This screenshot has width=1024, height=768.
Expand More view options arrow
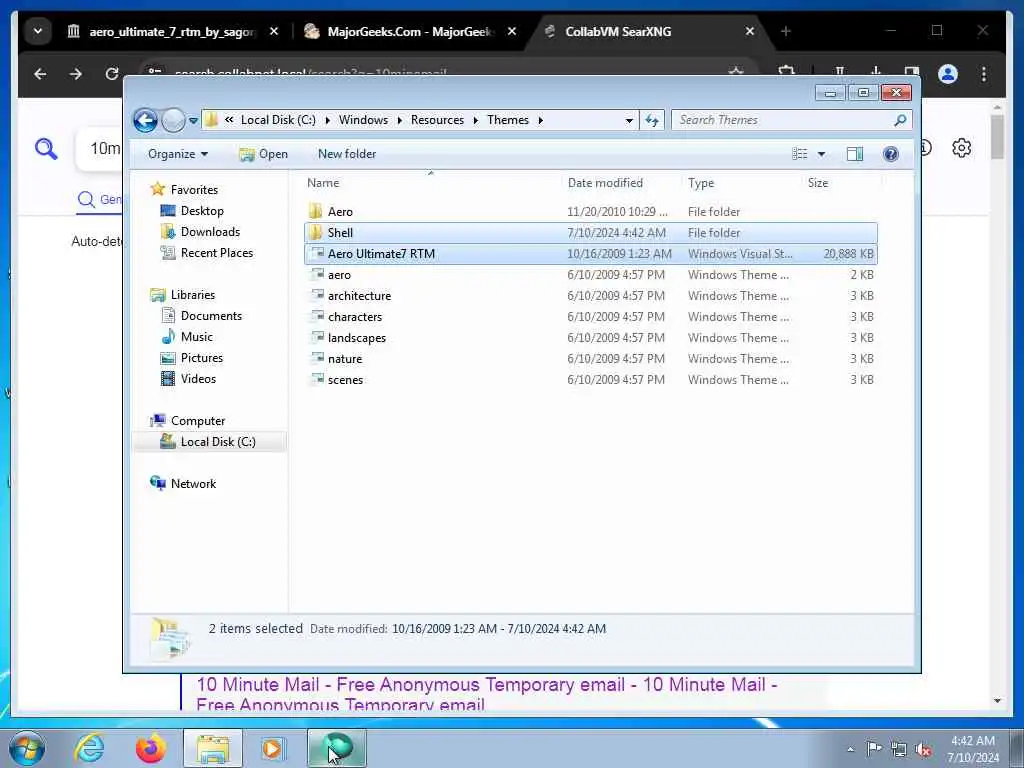(x=822, y=154)
